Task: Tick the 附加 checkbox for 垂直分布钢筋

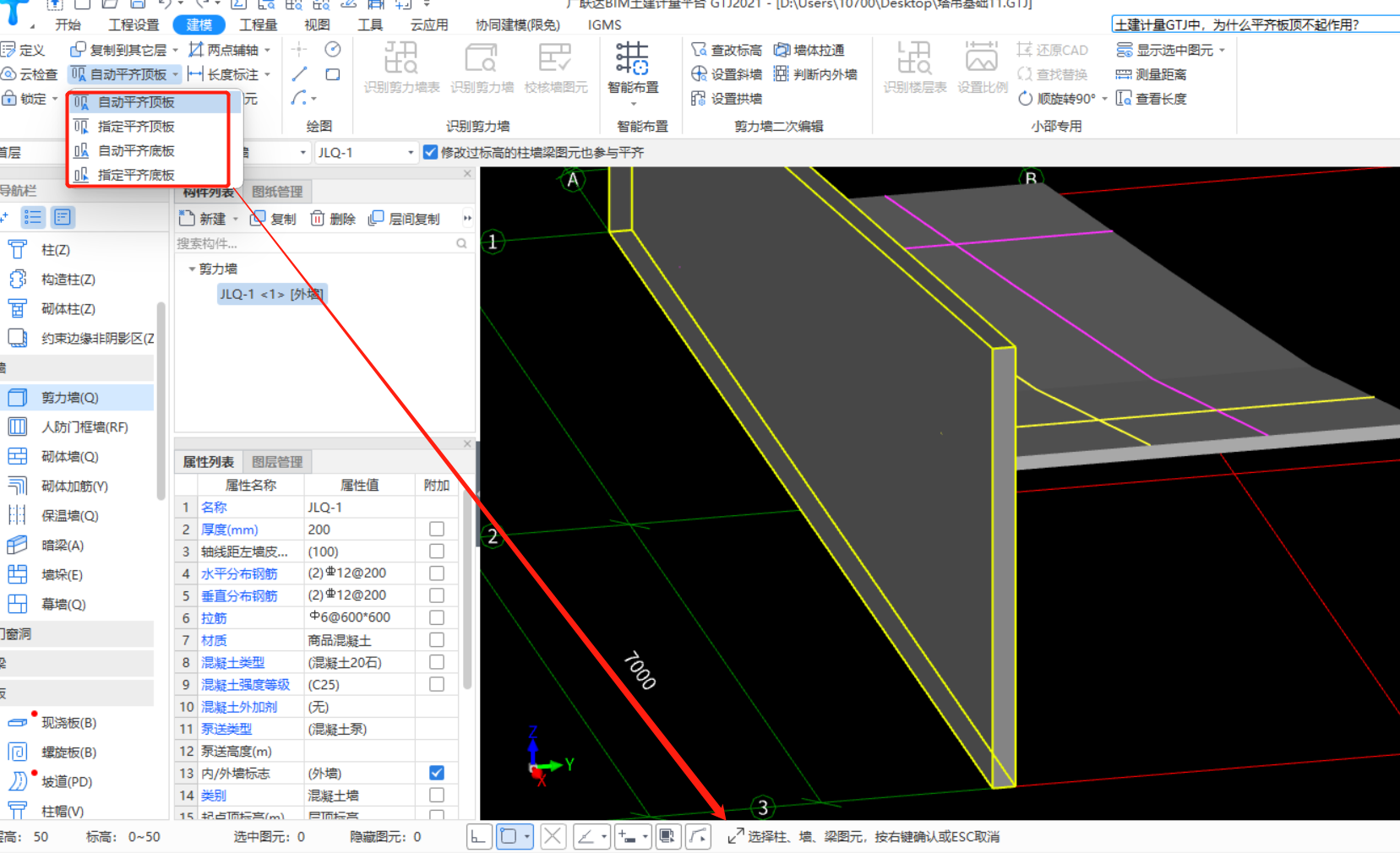Action: [x=437, y=595]
